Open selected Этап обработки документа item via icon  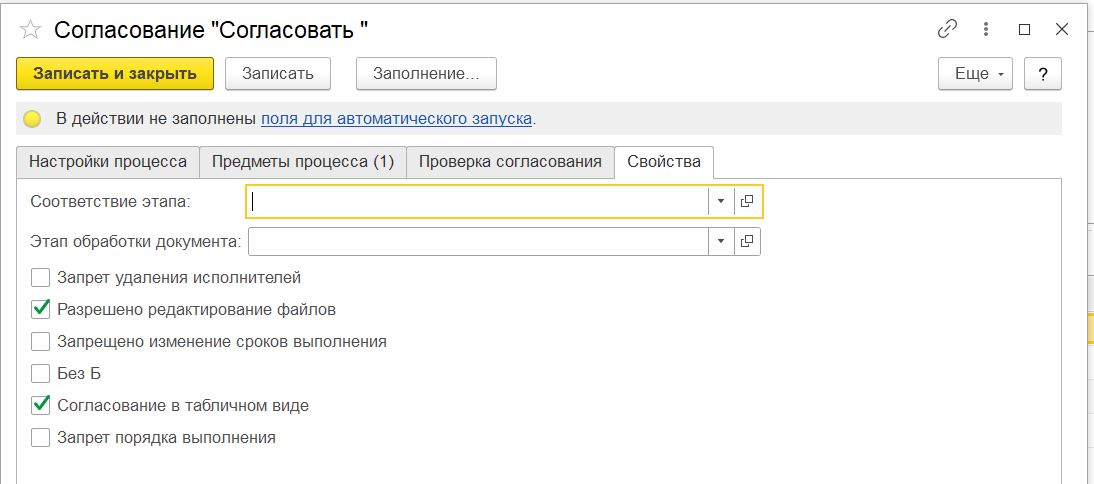(747, 241)
